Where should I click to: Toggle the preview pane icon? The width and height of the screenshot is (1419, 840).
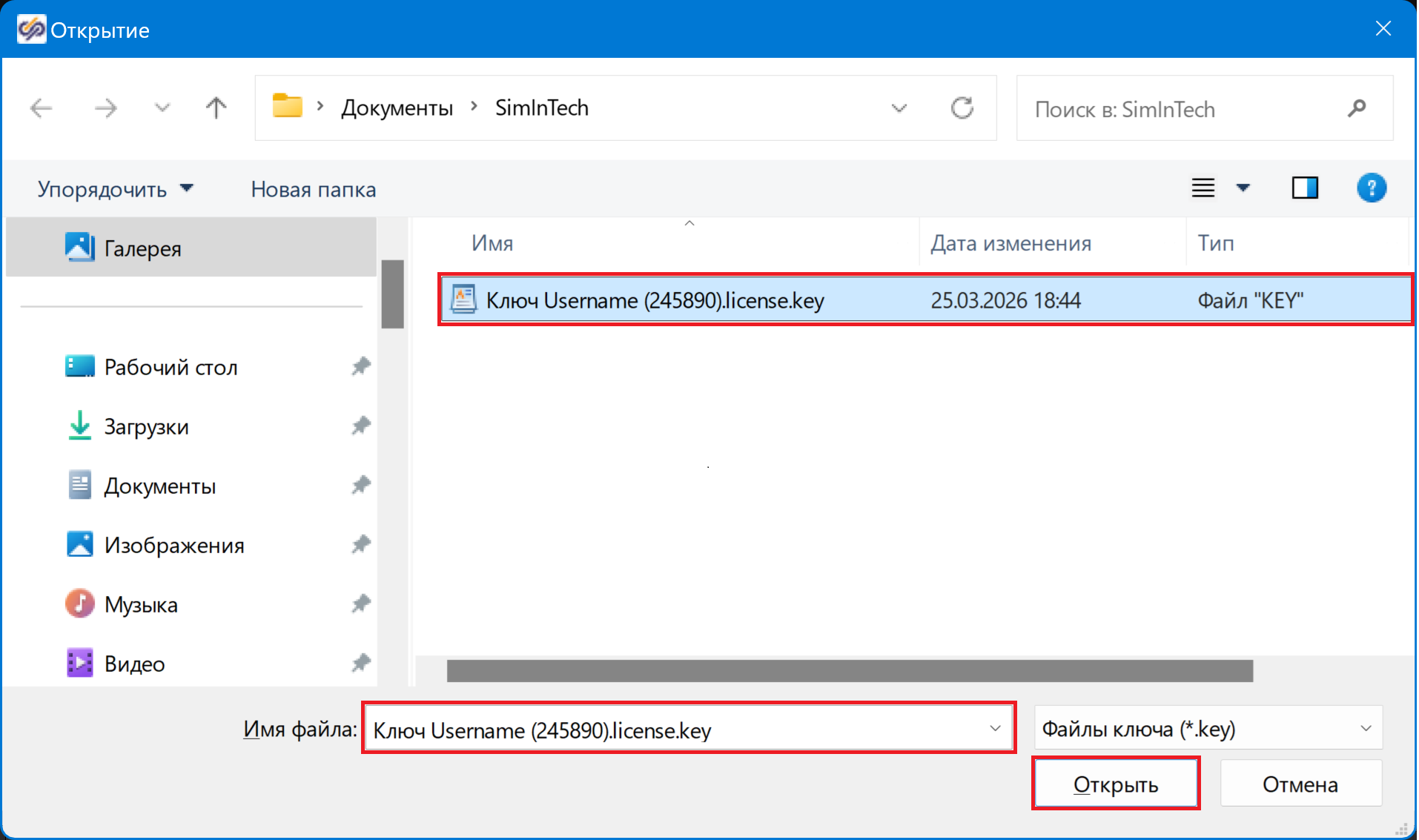[x=1304, y=188]
